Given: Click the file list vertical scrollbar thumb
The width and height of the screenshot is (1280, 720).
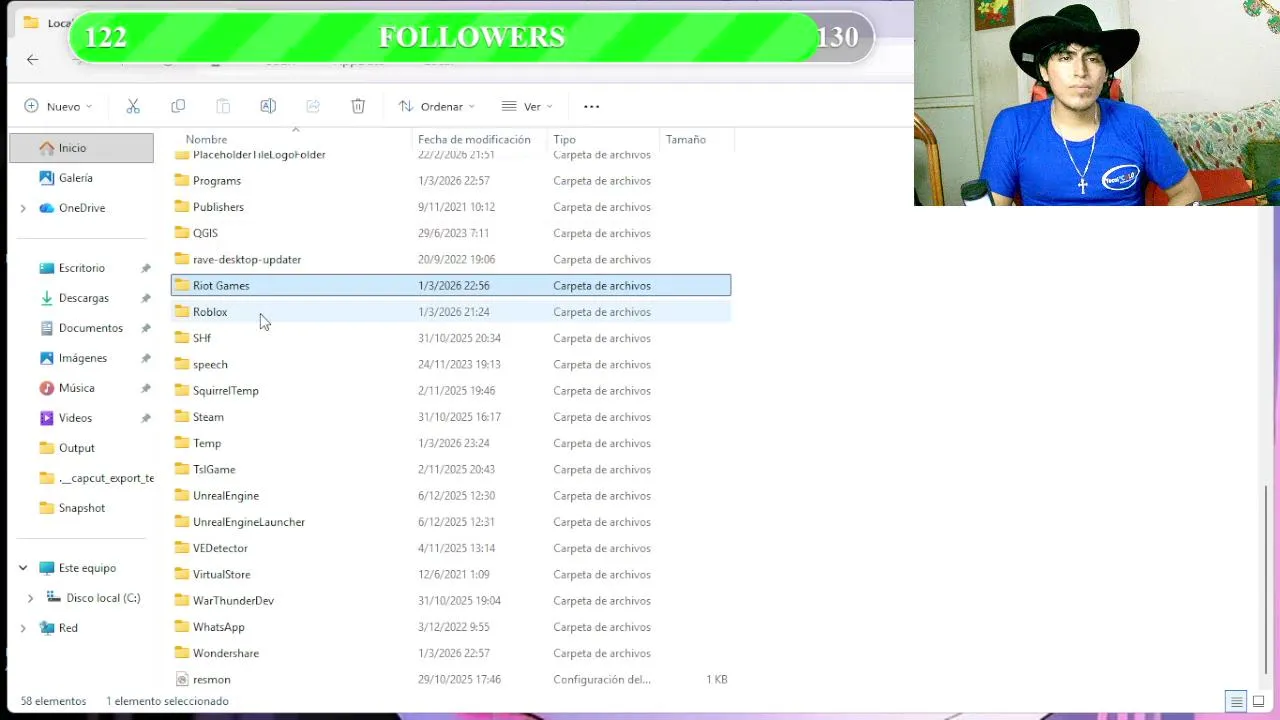Looking at the screenshot, I should pyautogui.click(x=1267, y=580).
